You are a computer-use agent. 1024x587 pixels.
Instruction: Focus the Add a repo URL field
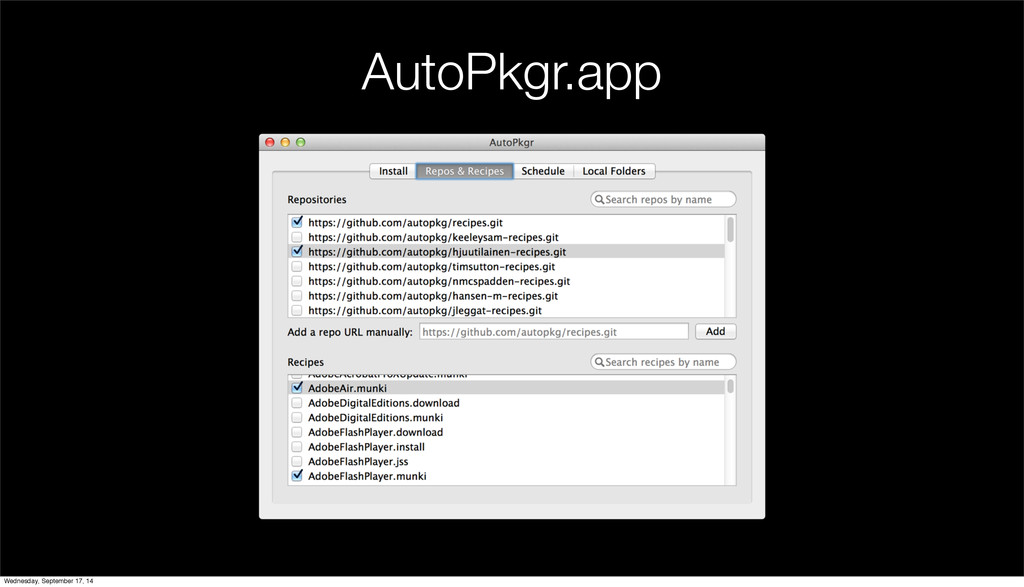554,332
